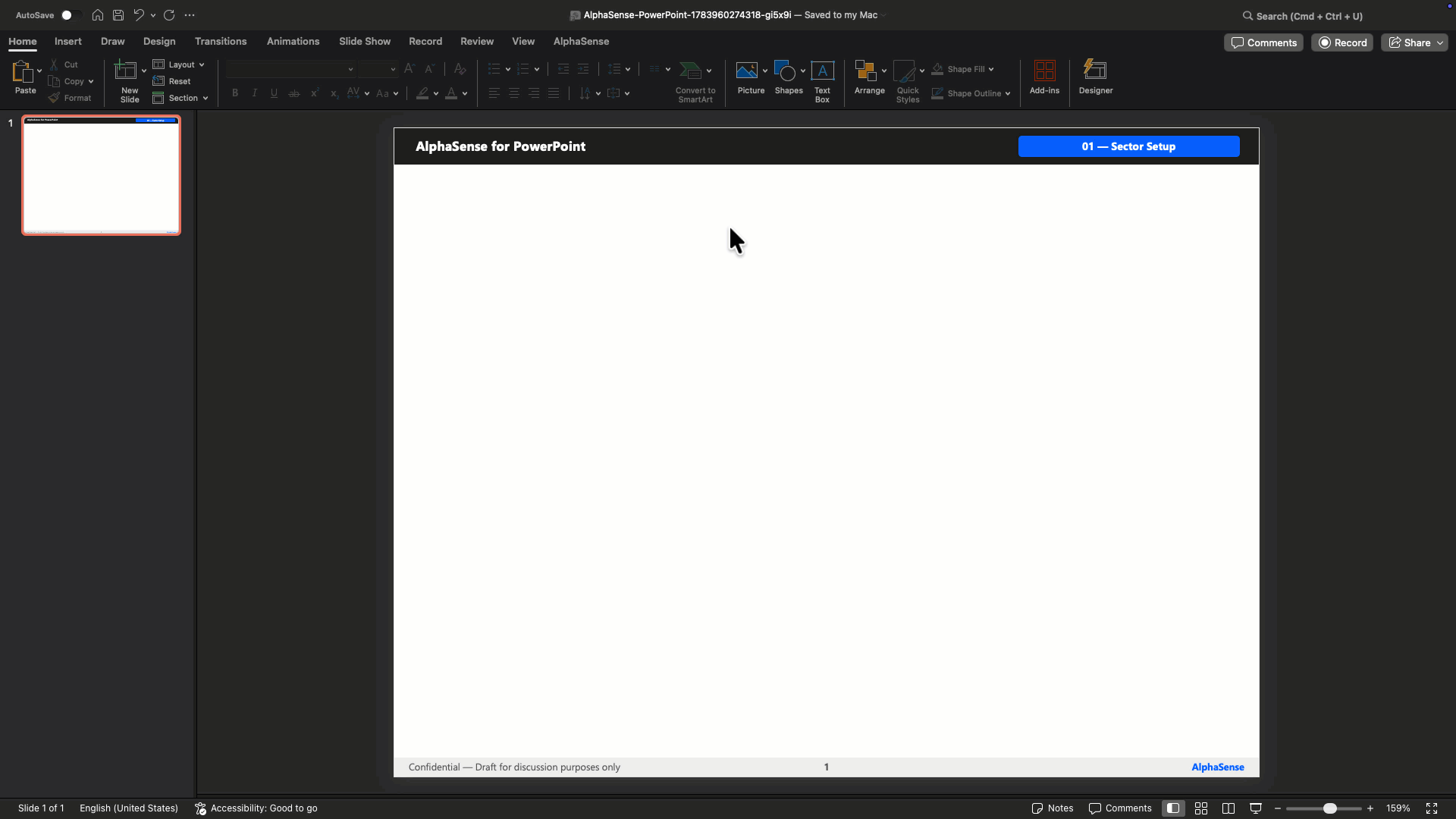Image resolution: width=1456 pixels, height=819 pixels.
Task: Click the Redo arrow icon
Action: coord(169,15)
